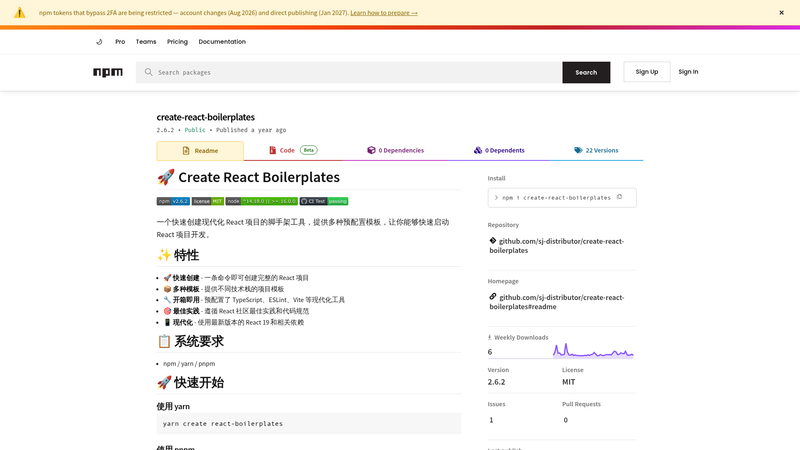The width and height of the screenshot is (800, 450).
Task: Open the 0 Dependents tab
Action: (x=499, y=151)
